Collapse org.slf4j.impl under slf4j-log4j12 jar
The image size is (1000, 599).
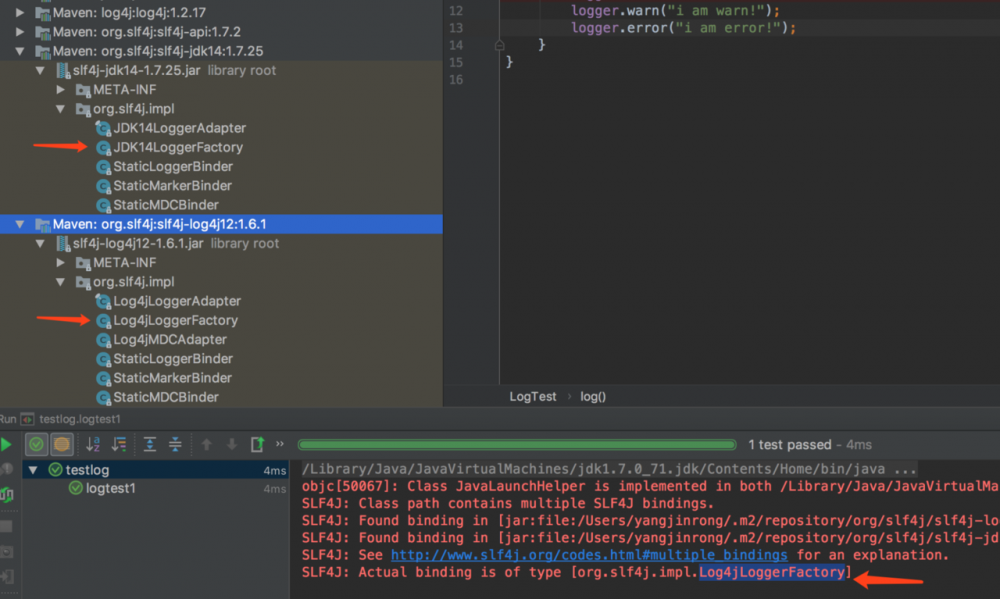click(x=61, y=282)
